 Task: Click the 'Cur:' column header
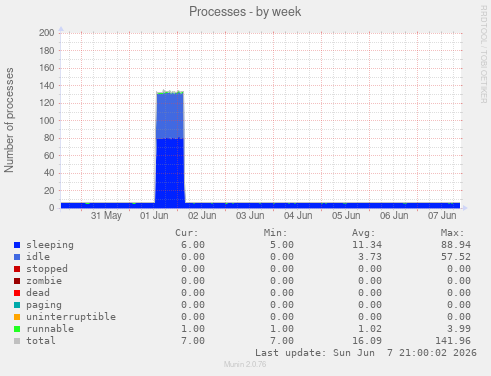(187, 233)
